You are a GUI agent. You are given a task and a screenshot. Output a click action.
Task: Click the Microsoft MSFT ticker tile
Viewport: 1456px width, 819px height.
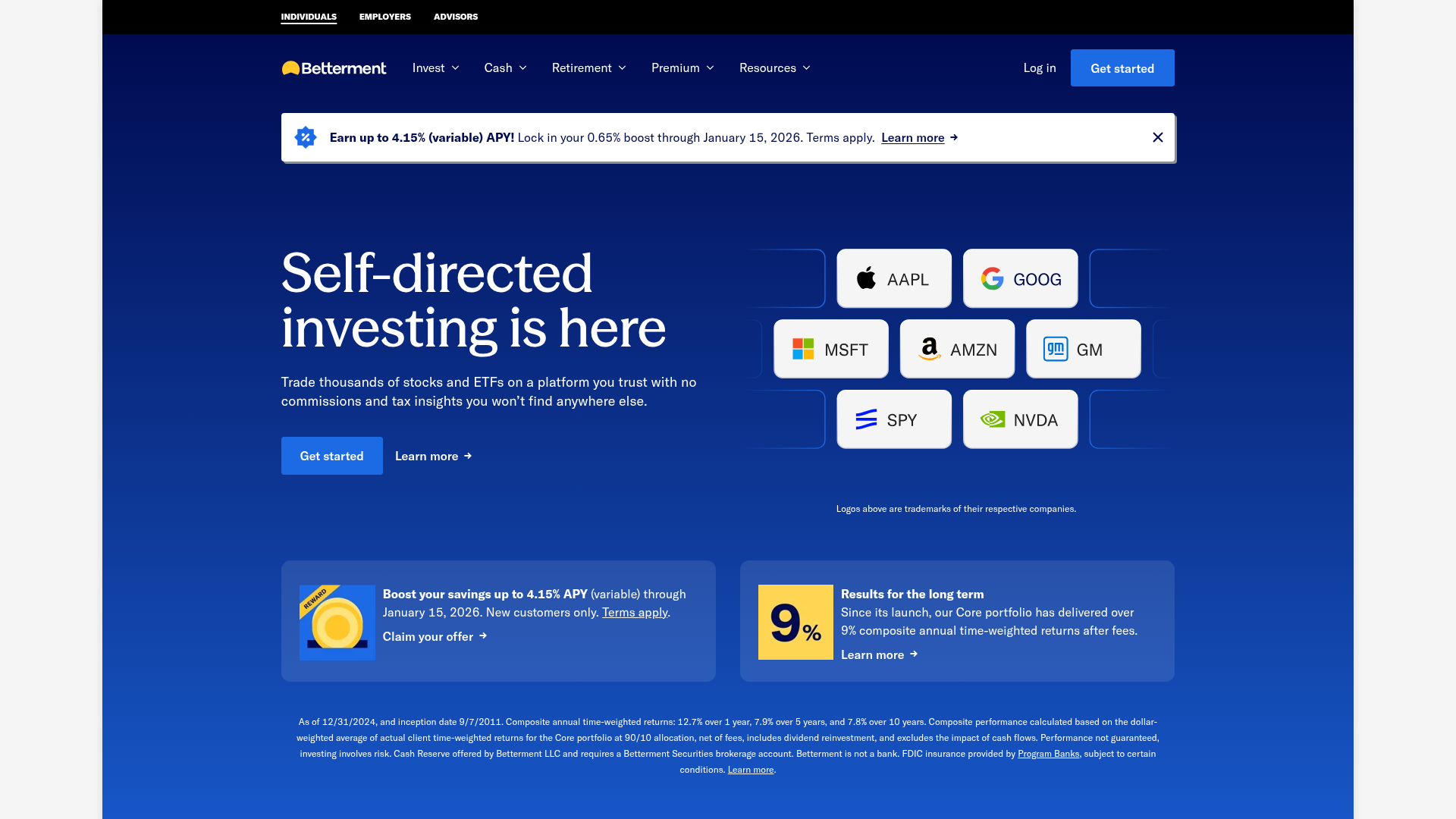click(830, 349)
